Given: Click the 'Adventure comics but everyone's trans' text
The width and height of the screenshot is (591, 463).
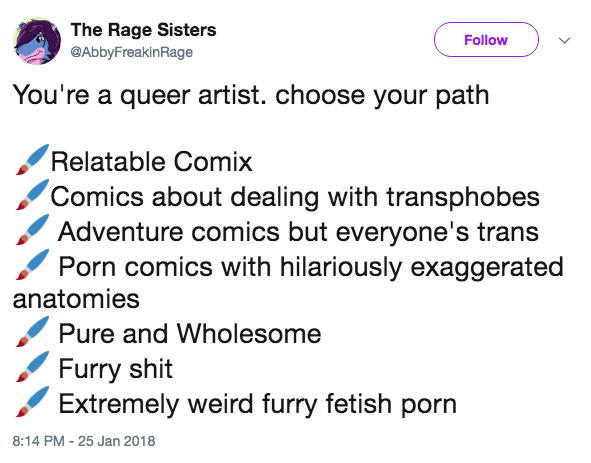Looking at the screenshot, I should point(299,232).
